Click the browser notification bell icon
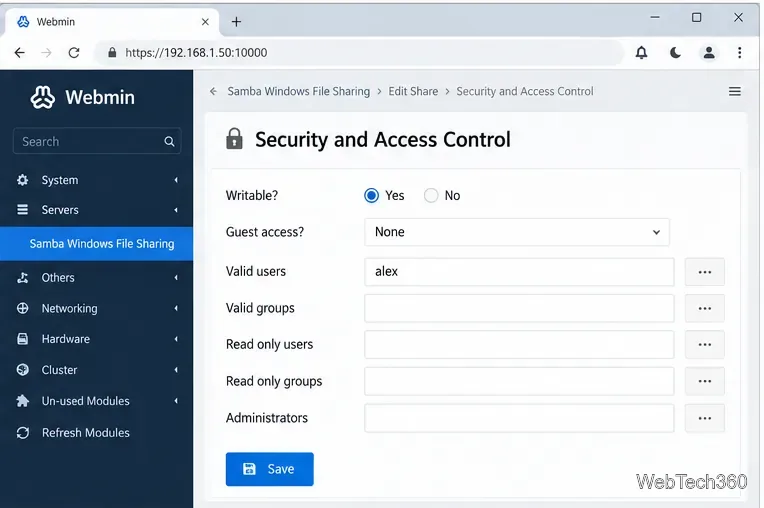The height and width of the screenshot is (508, 764). pyautogui.click(x=641, y=53)
